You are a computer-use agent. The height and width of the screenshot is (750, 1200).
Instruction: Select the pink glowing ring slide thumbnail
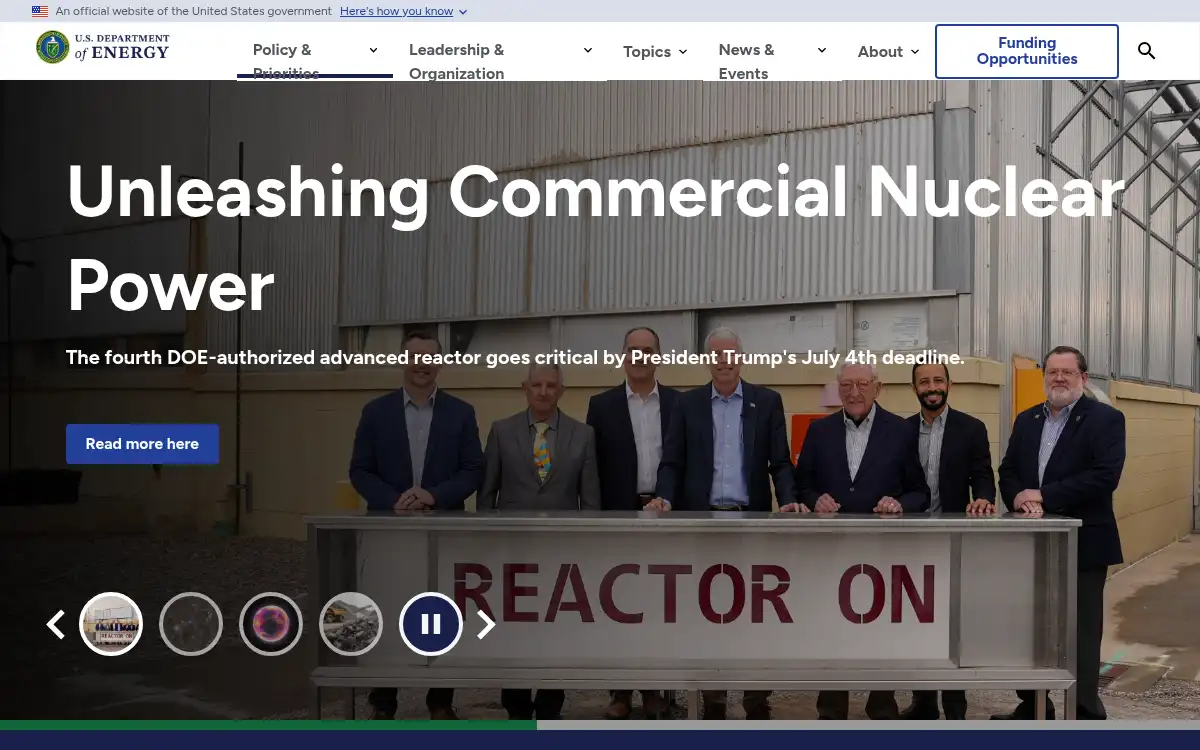pyautogui.click(x=271, y=624)
